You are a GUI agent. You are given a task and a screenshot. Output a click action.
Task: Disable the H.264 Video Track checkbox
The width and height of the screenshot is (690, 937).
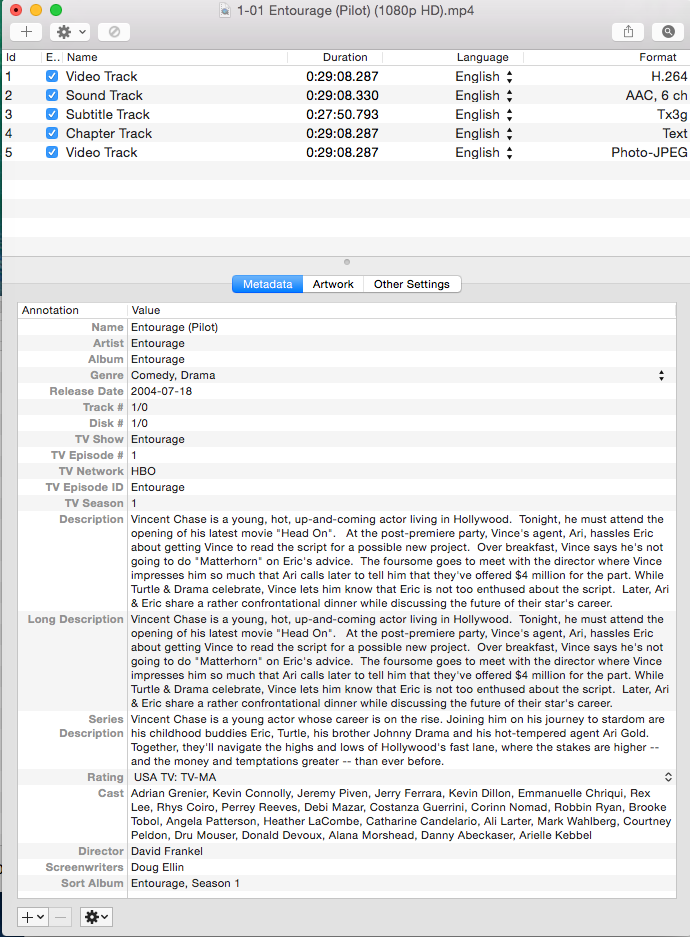[x=52, y=76]
